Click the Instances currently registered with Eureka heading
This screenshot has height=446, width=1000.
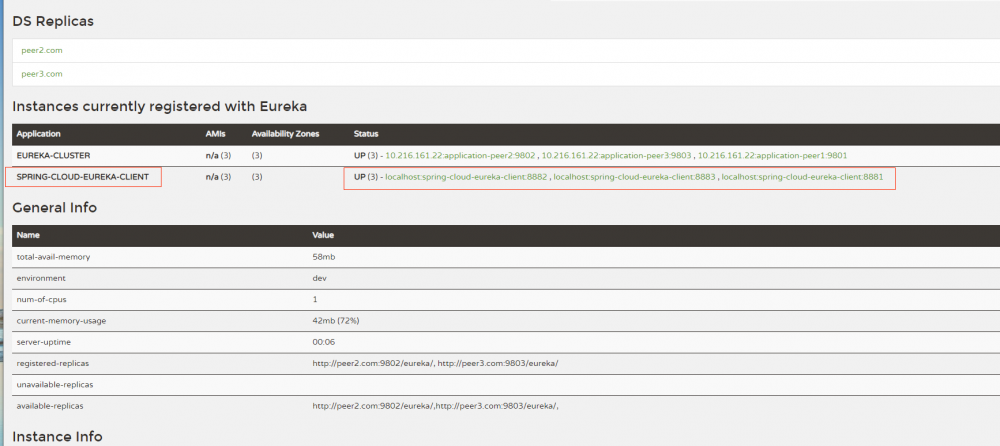tap(160, 107)
